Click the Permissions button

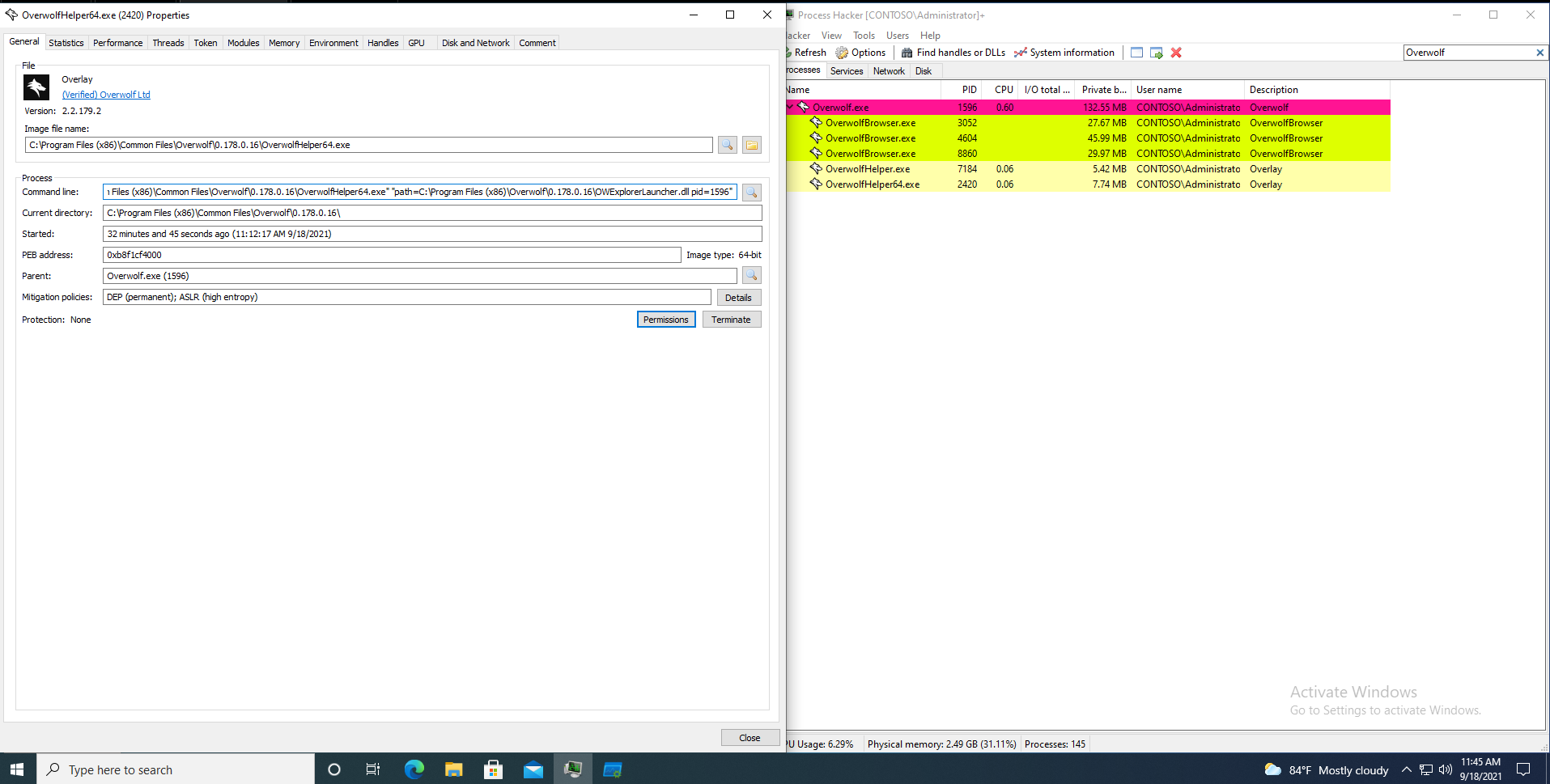point(665,320)
